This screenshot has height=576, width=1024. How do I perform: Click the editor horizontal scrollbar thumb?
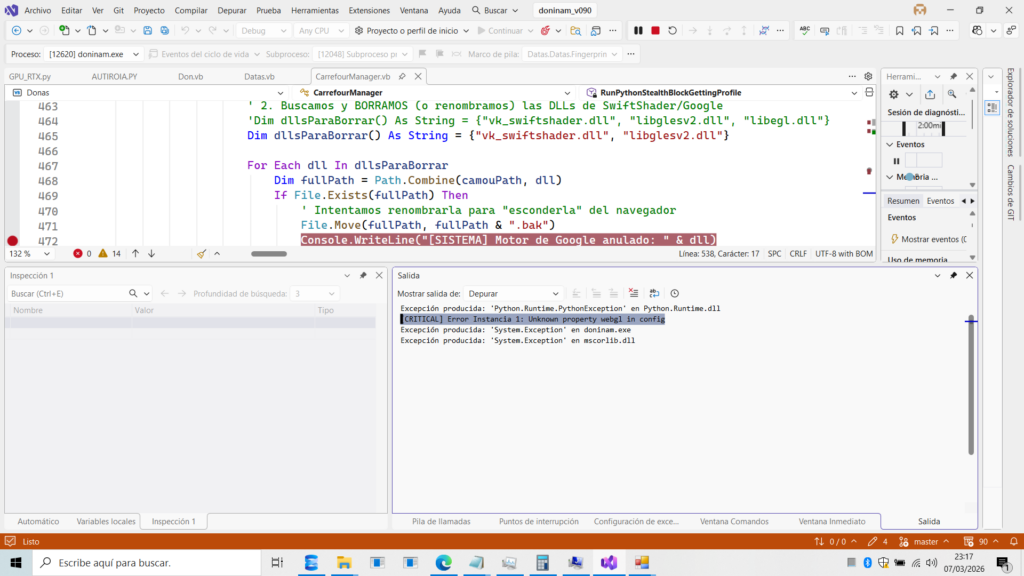coord(269,254)
